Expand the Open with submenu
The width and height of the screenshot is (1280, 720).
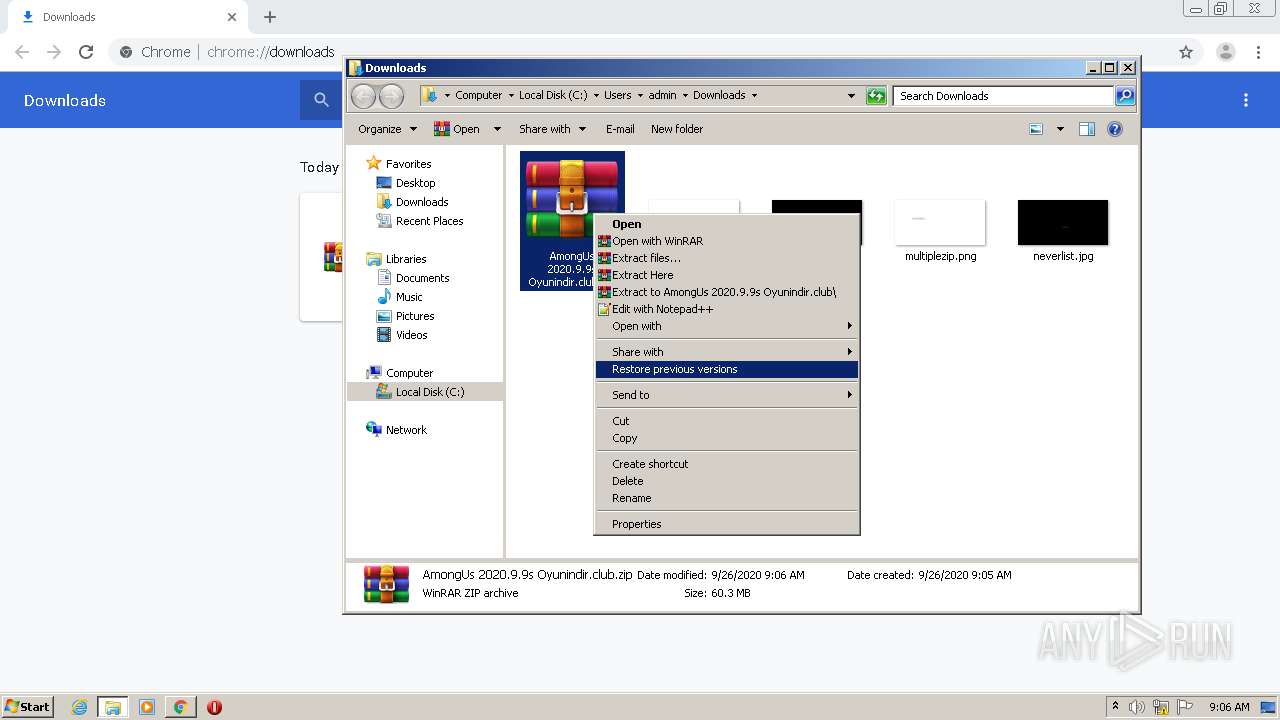tap(726, 326)
